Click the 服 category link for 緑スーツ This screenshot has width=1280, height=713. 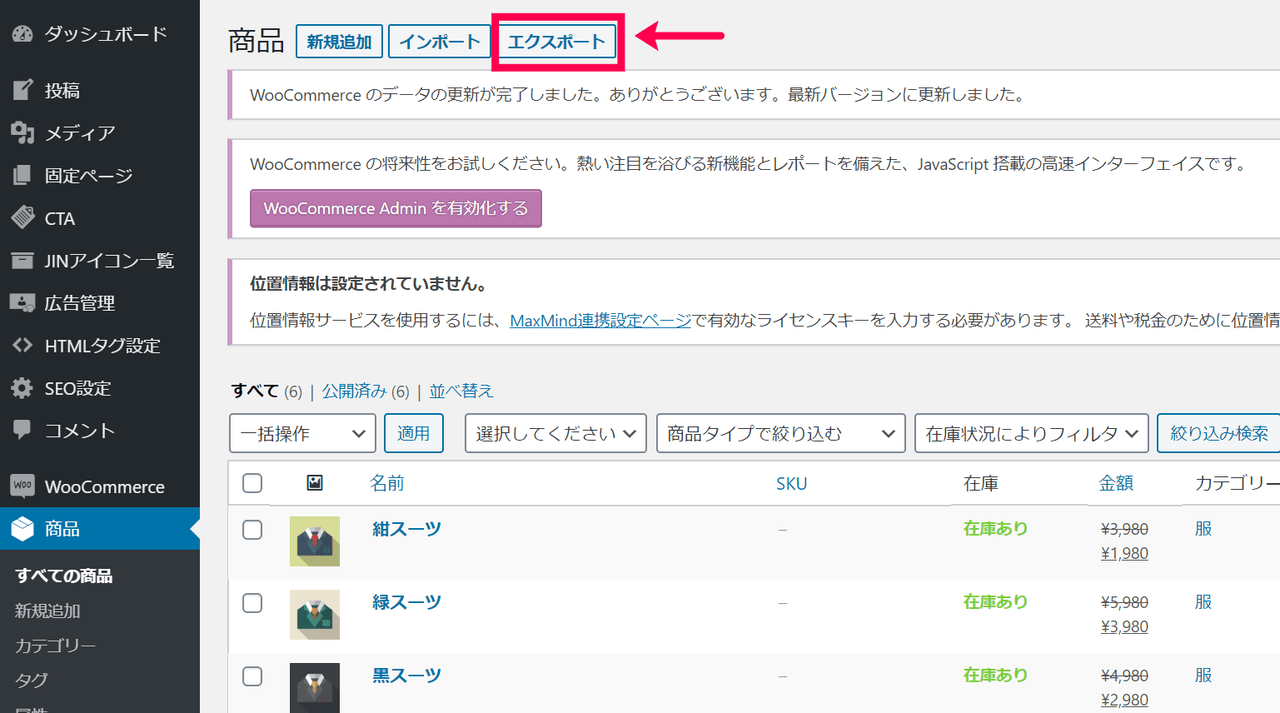point(1203,601)
